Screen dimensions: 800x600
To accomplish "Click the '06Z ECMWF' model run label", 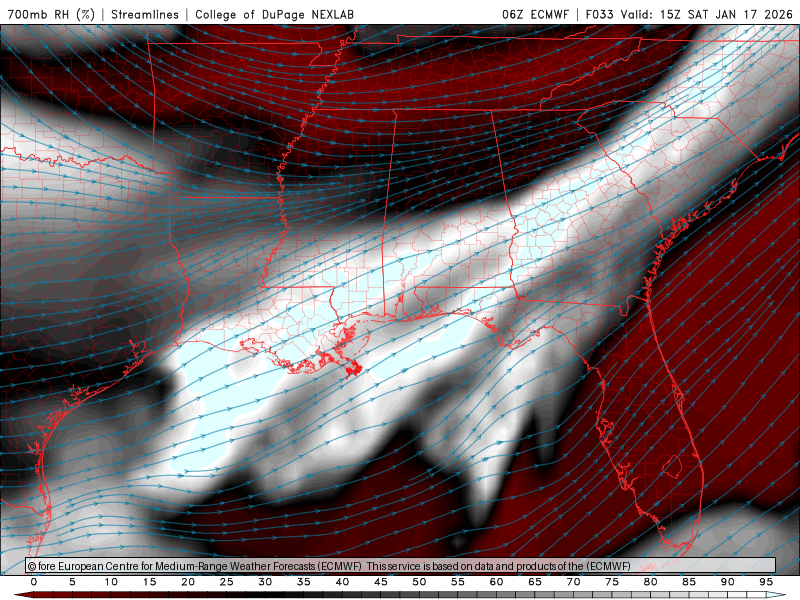I will (x=535, y=14).
